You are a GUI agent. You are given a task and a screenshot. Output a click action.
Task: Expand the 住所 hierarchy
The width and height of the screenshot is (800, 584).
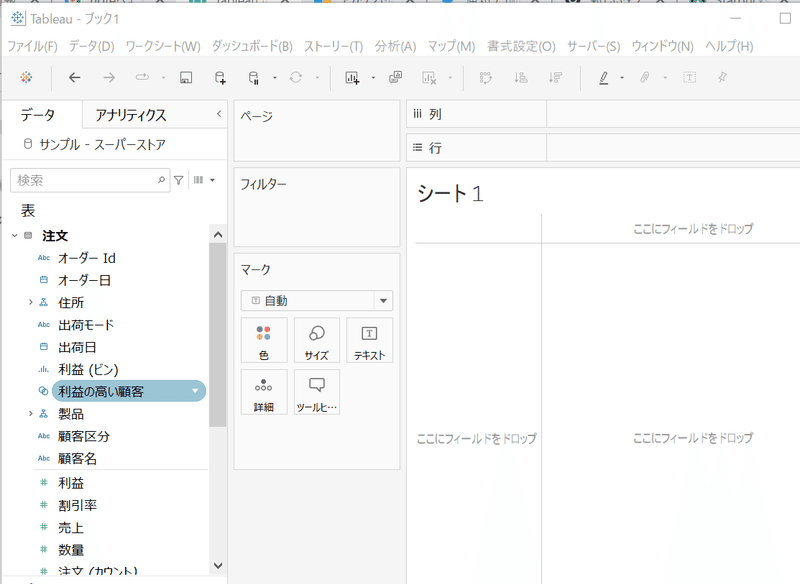[31, 302]
